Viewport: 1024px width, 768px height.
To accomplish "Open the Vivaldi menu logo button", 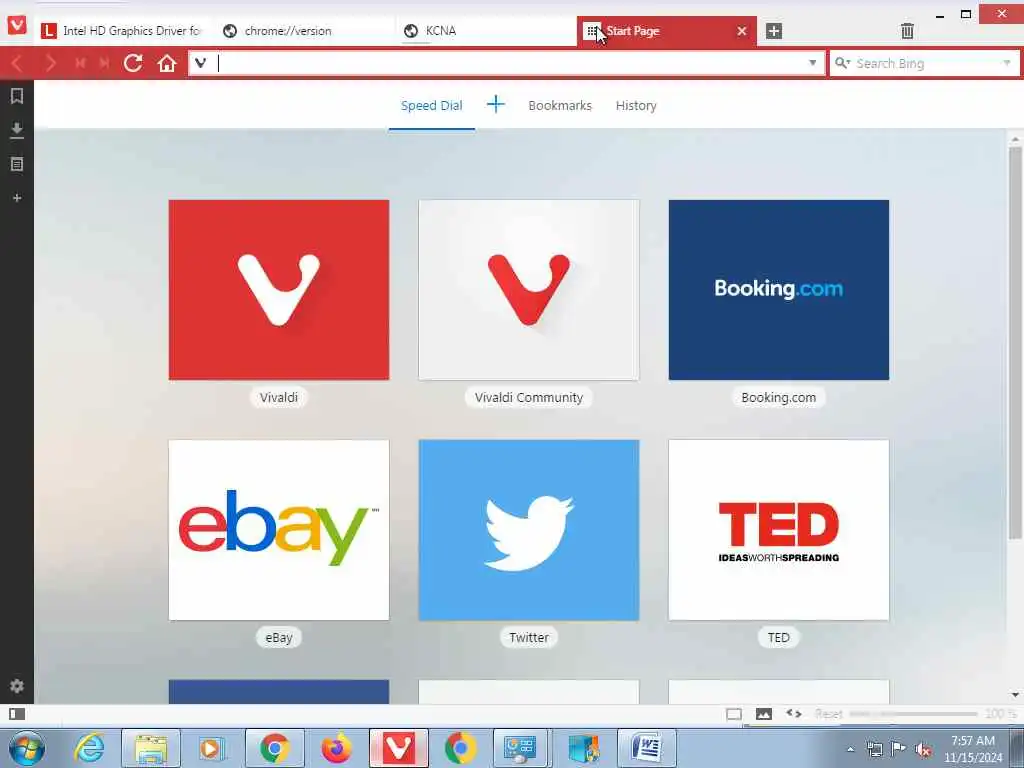I will (x=17, y=25).
